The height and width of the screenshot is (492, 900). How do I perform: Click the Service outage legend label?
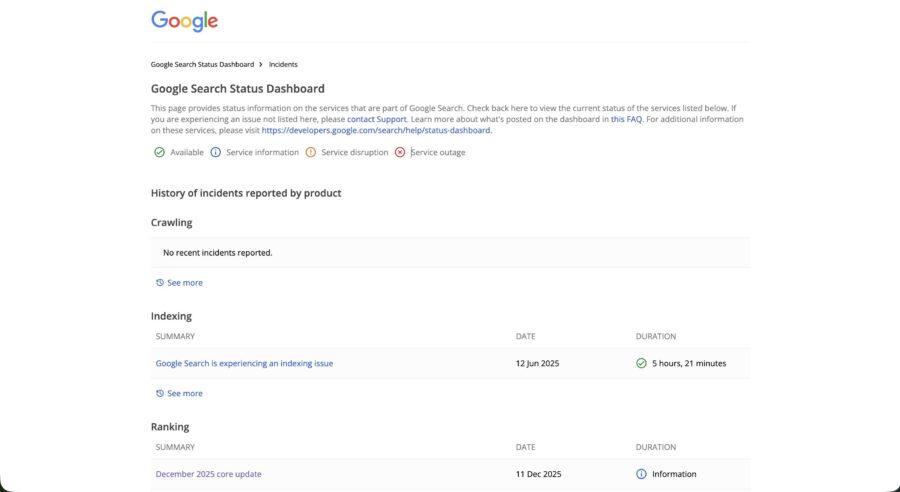click(x=438, y=152)
